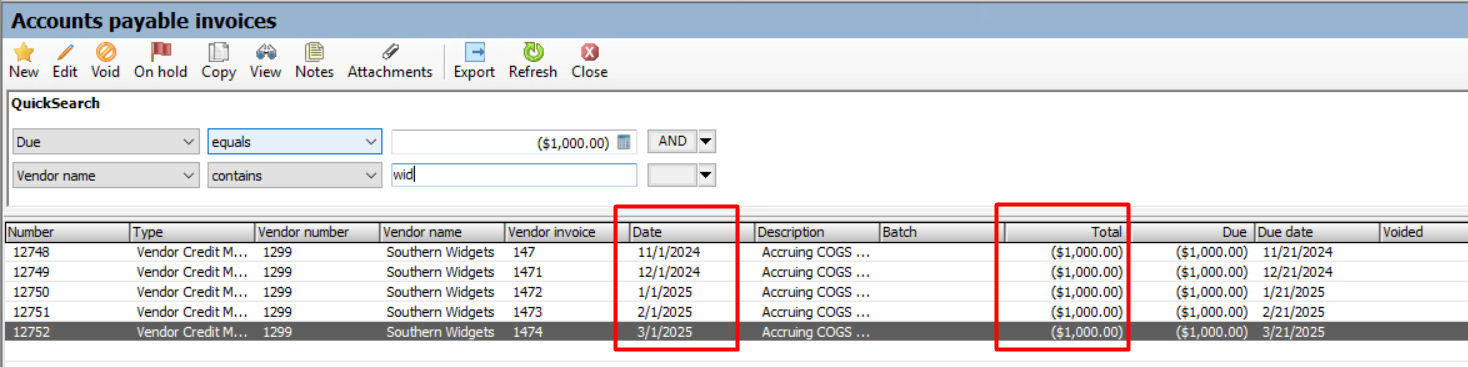Click the New star icon
The image size is (1468, 367).
23,52
